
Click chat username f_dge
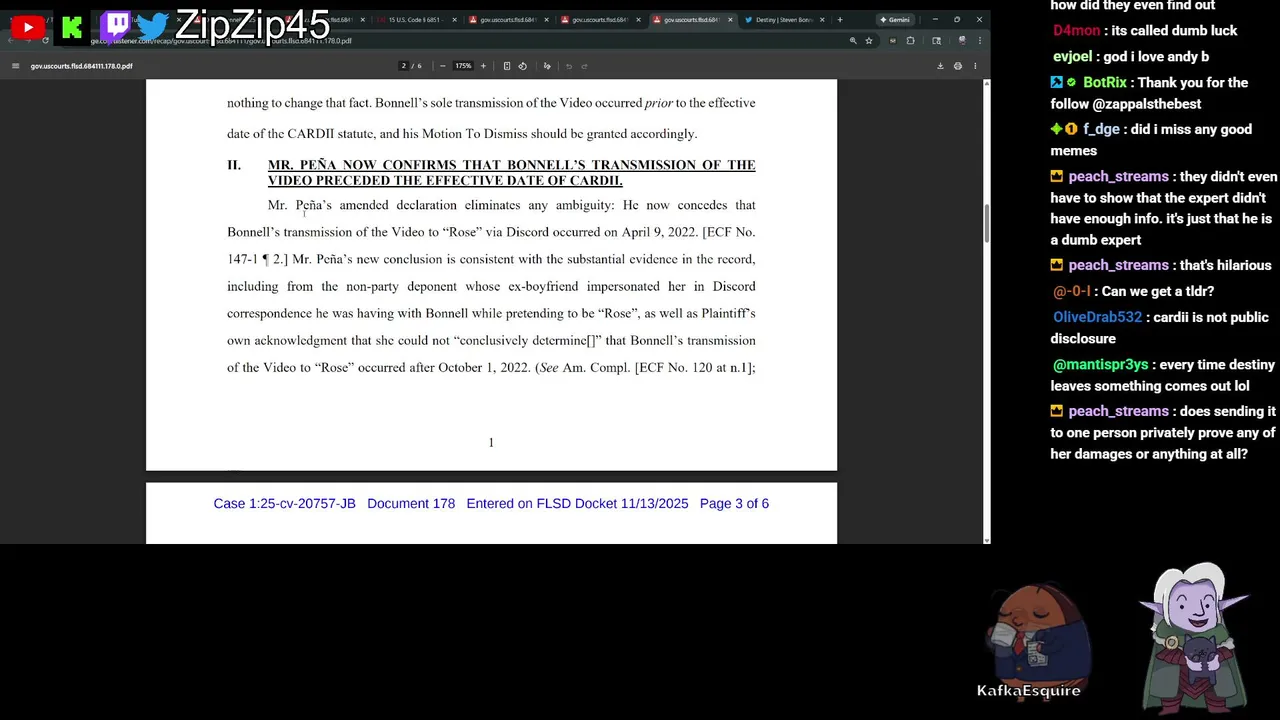1101,129
